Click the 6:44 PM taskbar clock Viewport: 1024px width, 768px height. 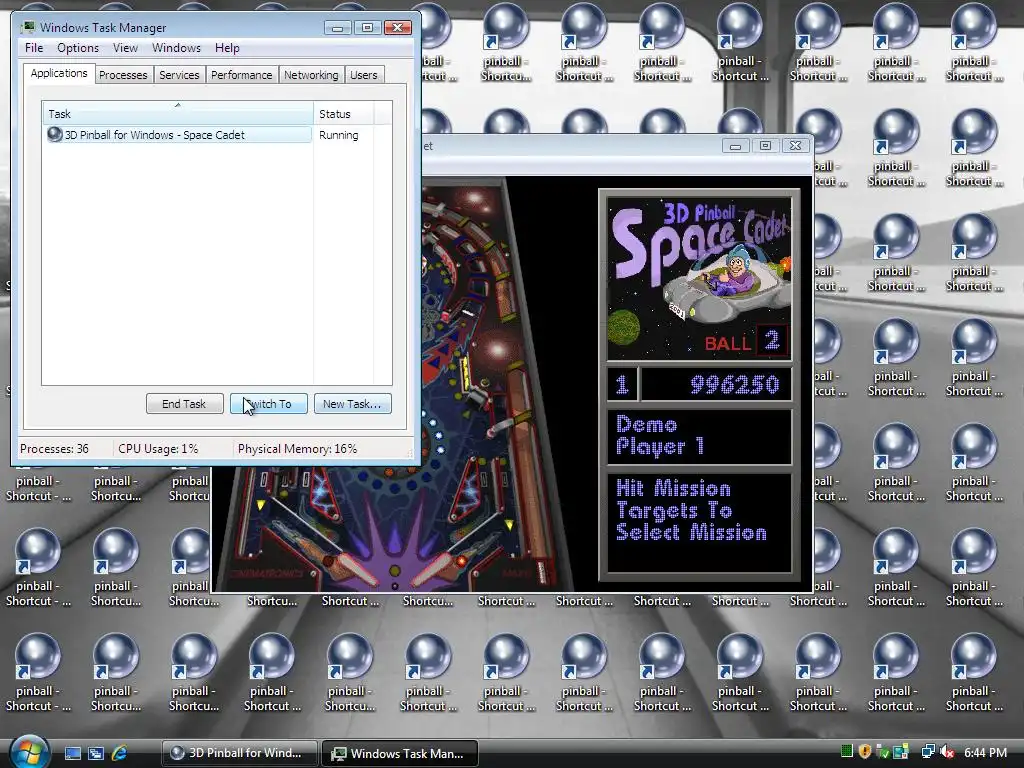tap(985, 752)
